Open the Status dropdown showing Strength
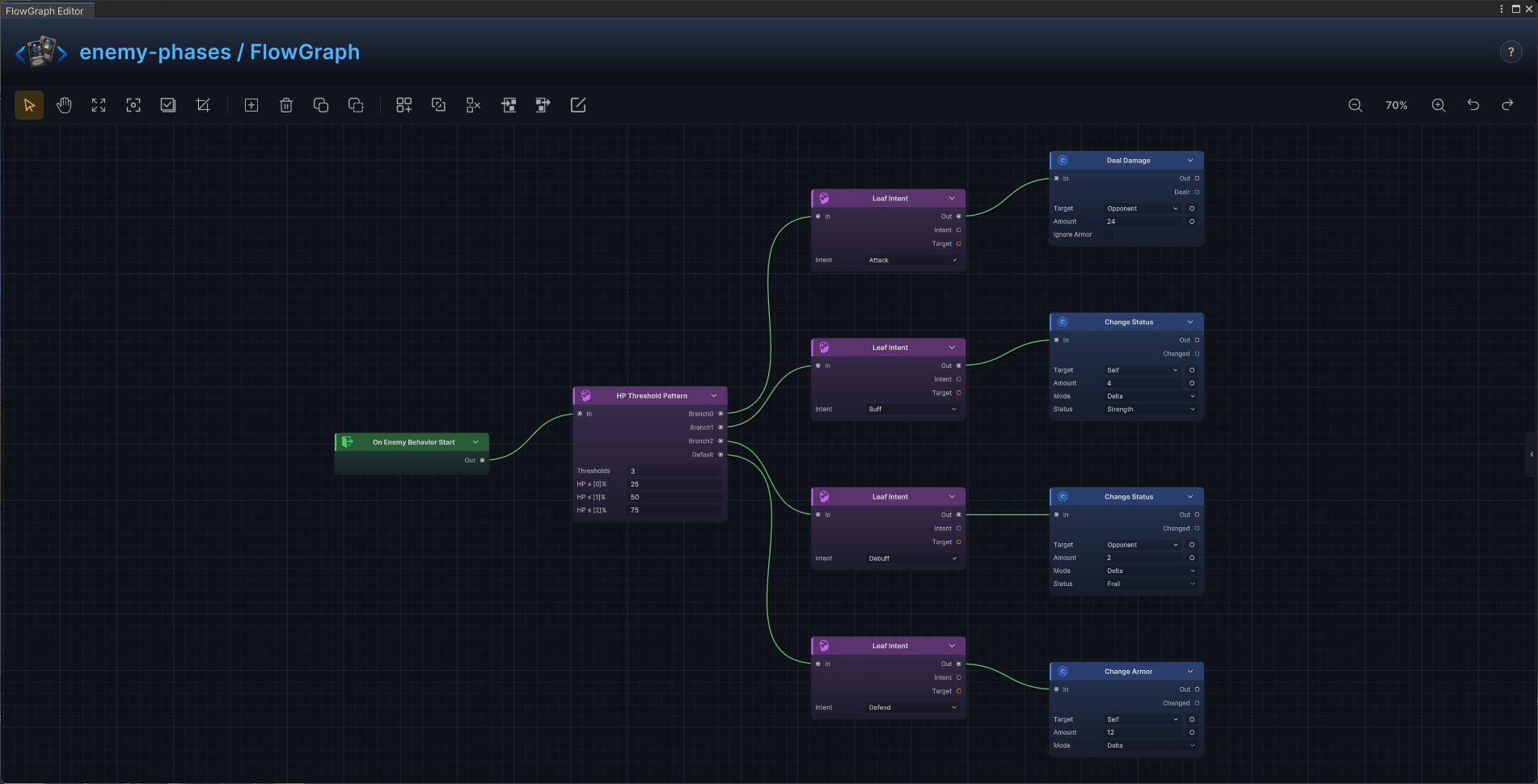 [x=1151, y=409]
